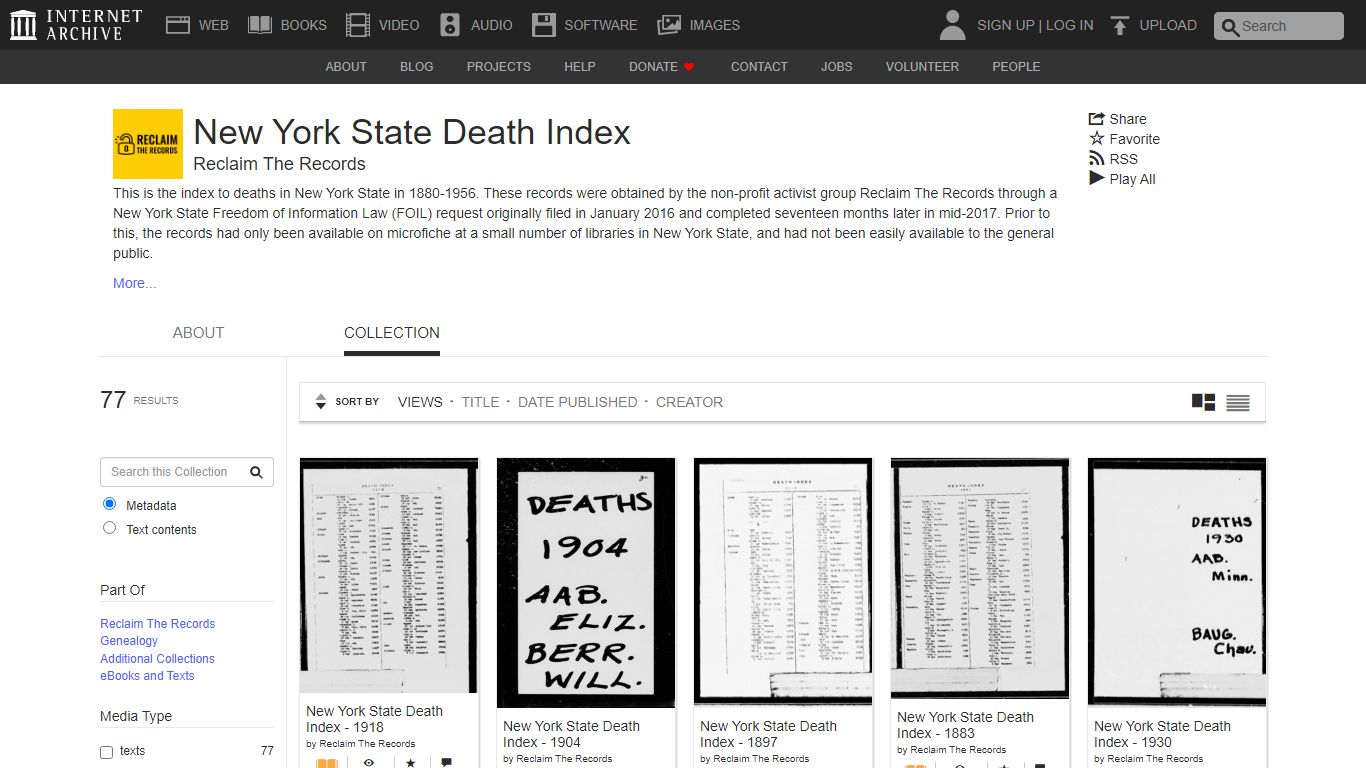This screenshot has width=1366, height=768.
Task: Click the Reclaim The Records logo
Action: coord(148,144)
